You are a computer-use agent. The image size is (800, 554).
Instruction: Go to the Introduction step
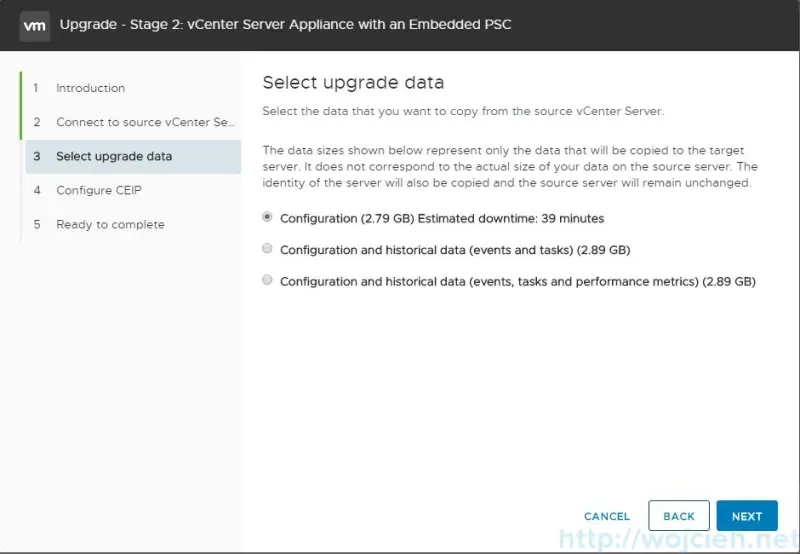click(x=90, y=88)
